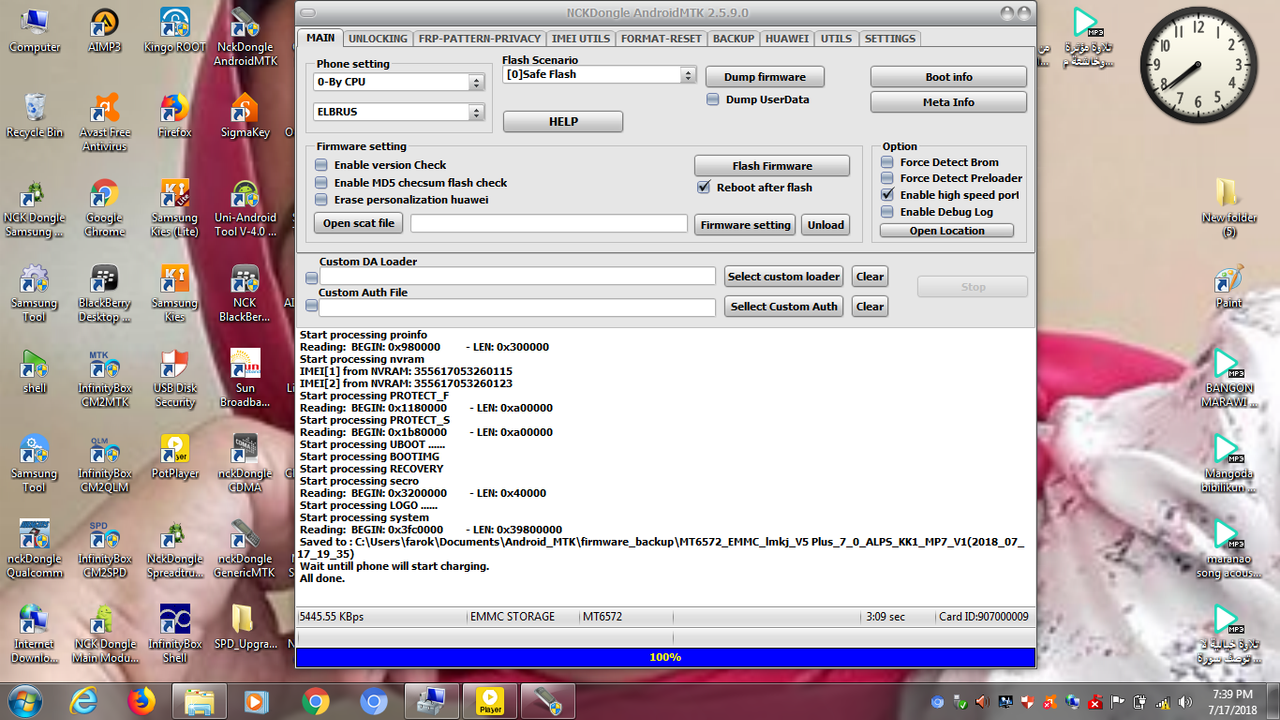Enable Force Detect Brom option

click(887, 162)
